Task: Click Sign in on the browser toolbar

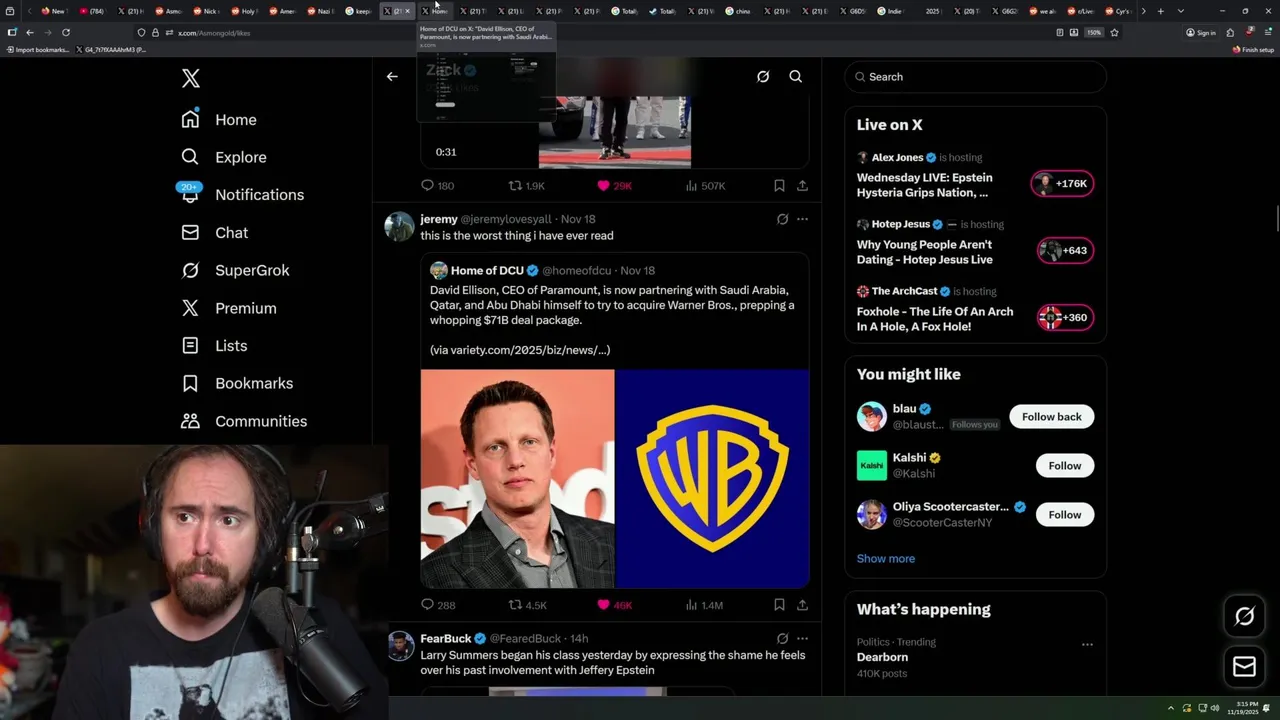Action: click(x=1200, y=33)
